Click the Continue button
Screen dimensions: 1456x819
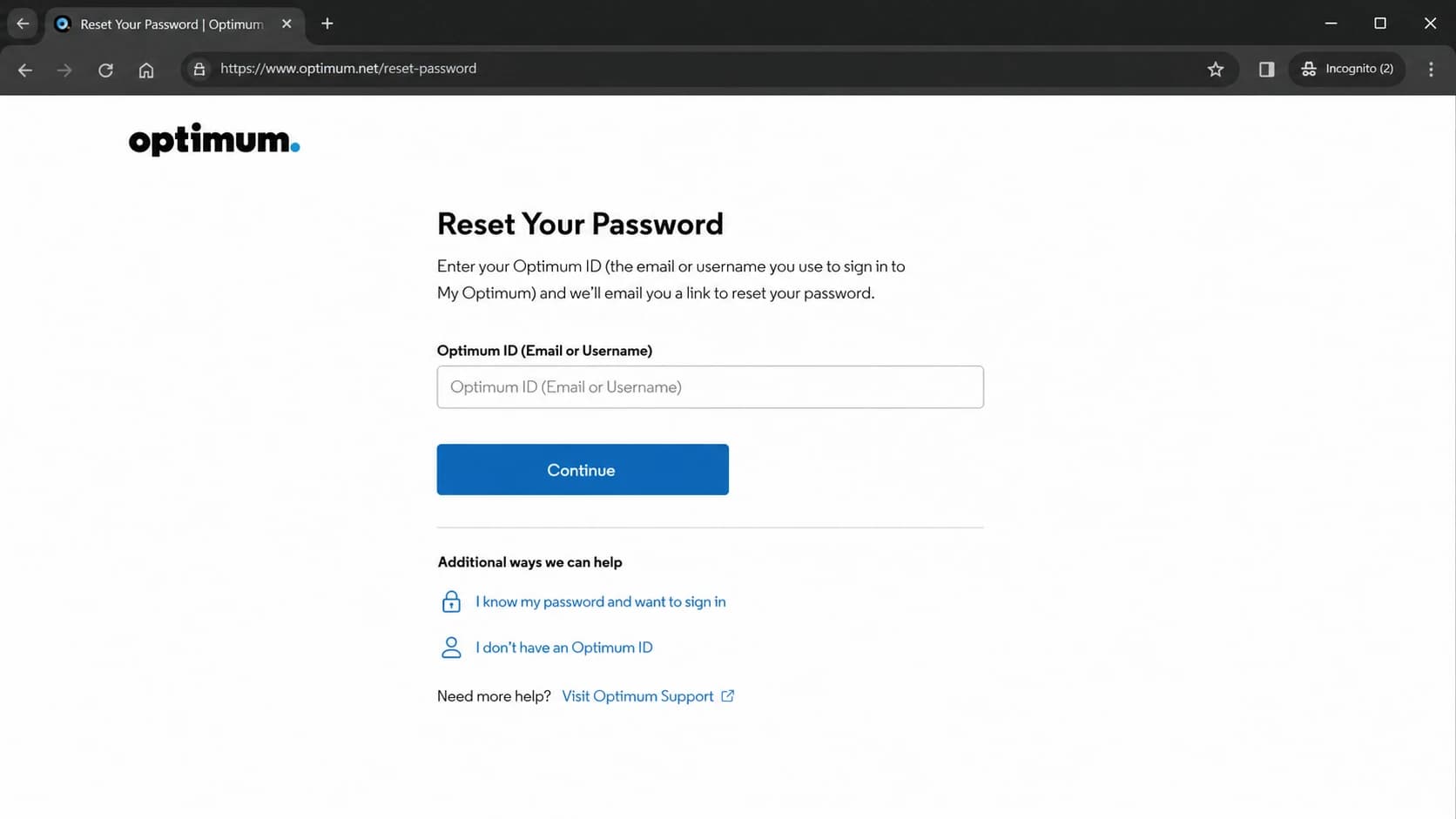pos(583,470)
